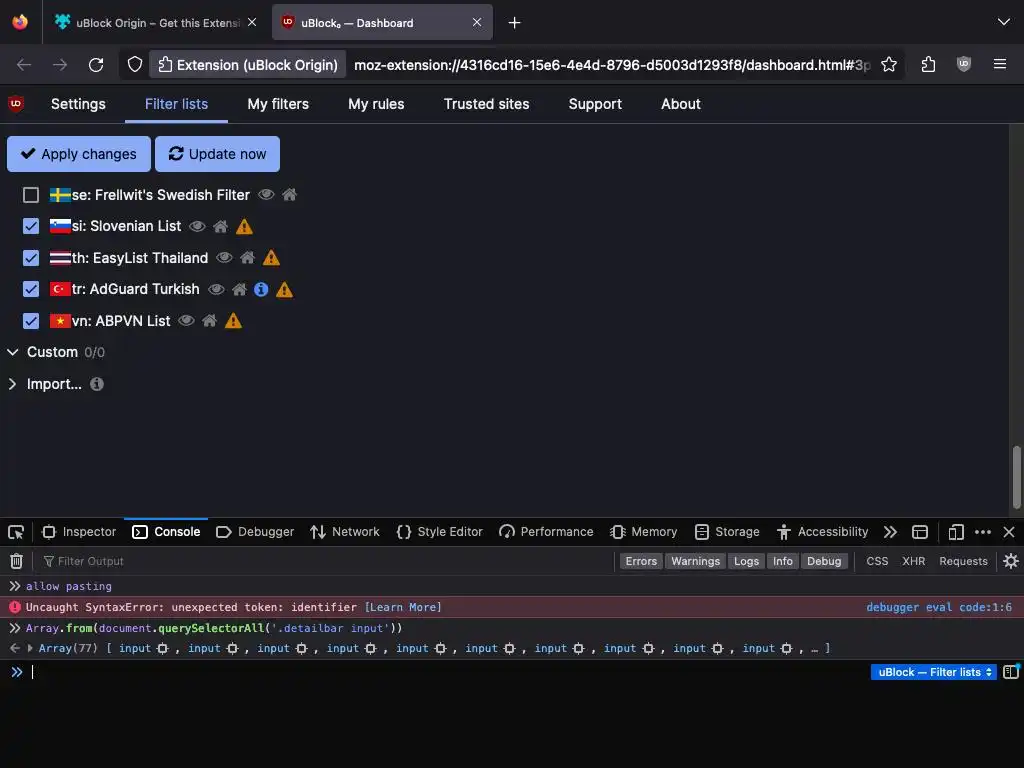Open the Support tab
The height and width of the screenshot is (768, 1024).
pos(595,104)
